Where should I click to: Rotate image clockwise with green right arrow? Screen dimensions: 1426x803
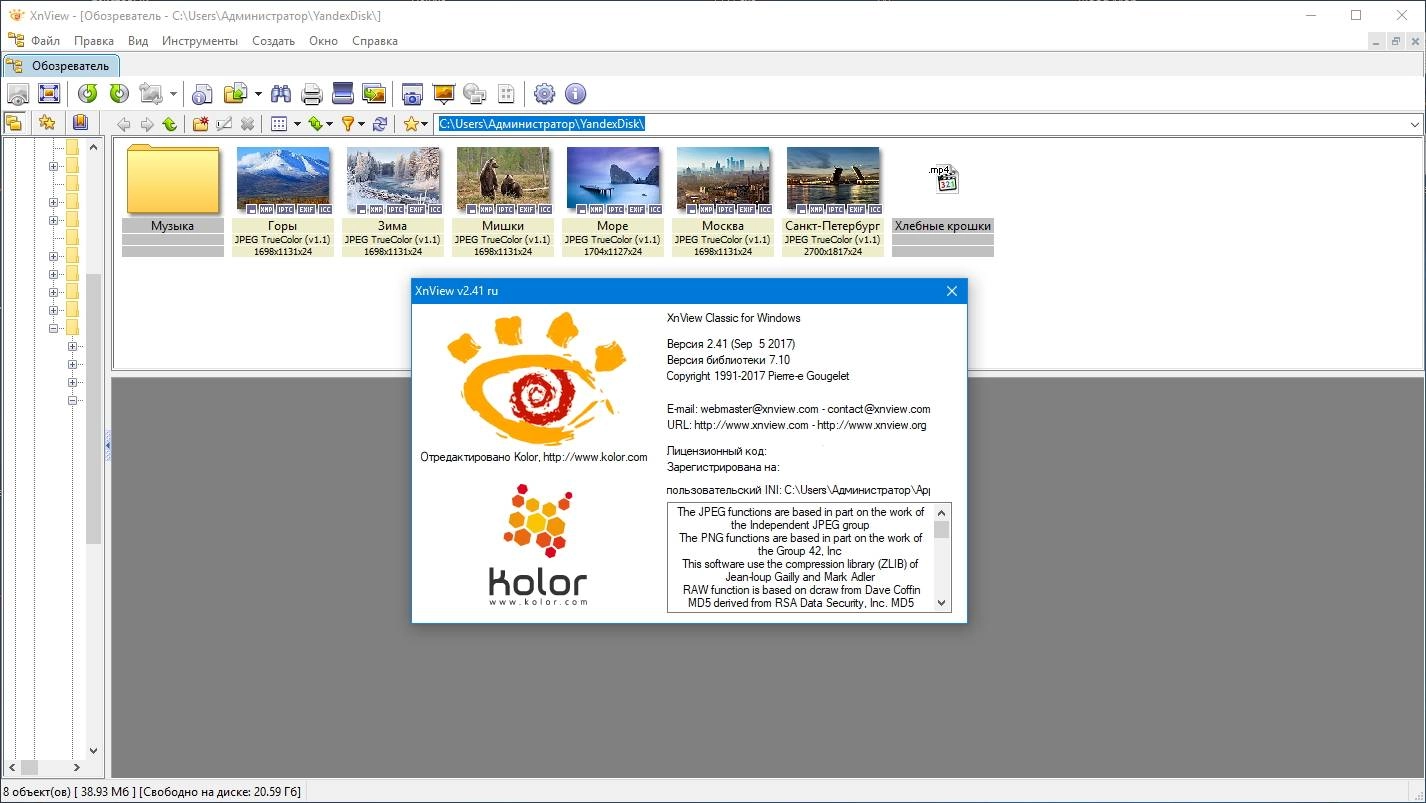[x=119, y=94]
